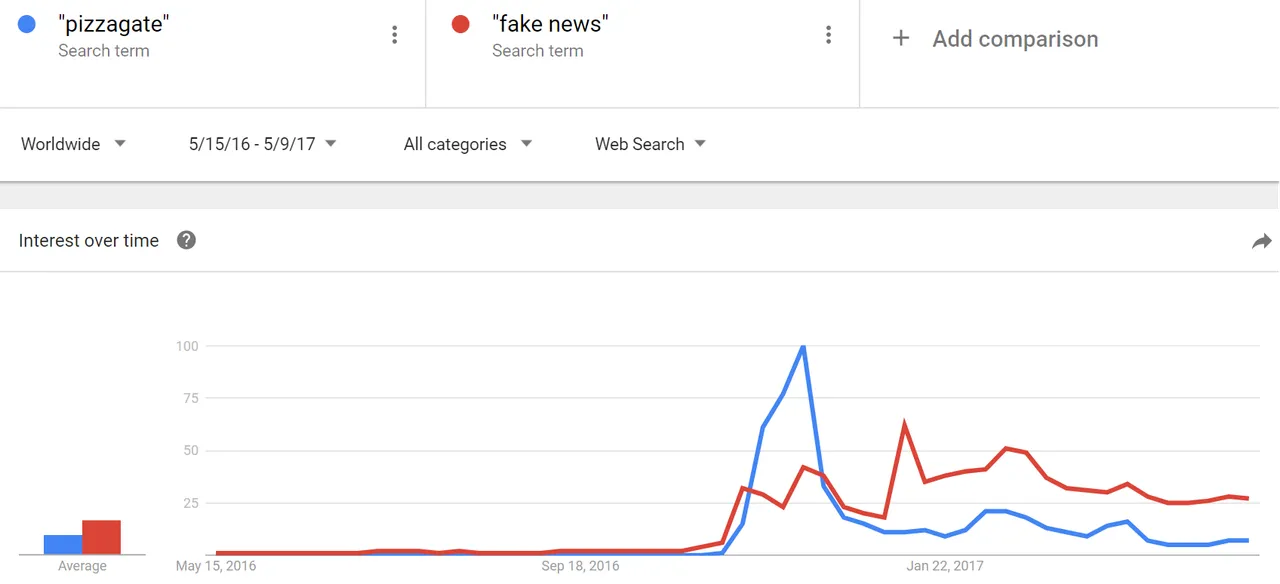This screenshot has width=1280, height=584.
Task: Click the red average bar
Action: (101, 537)
